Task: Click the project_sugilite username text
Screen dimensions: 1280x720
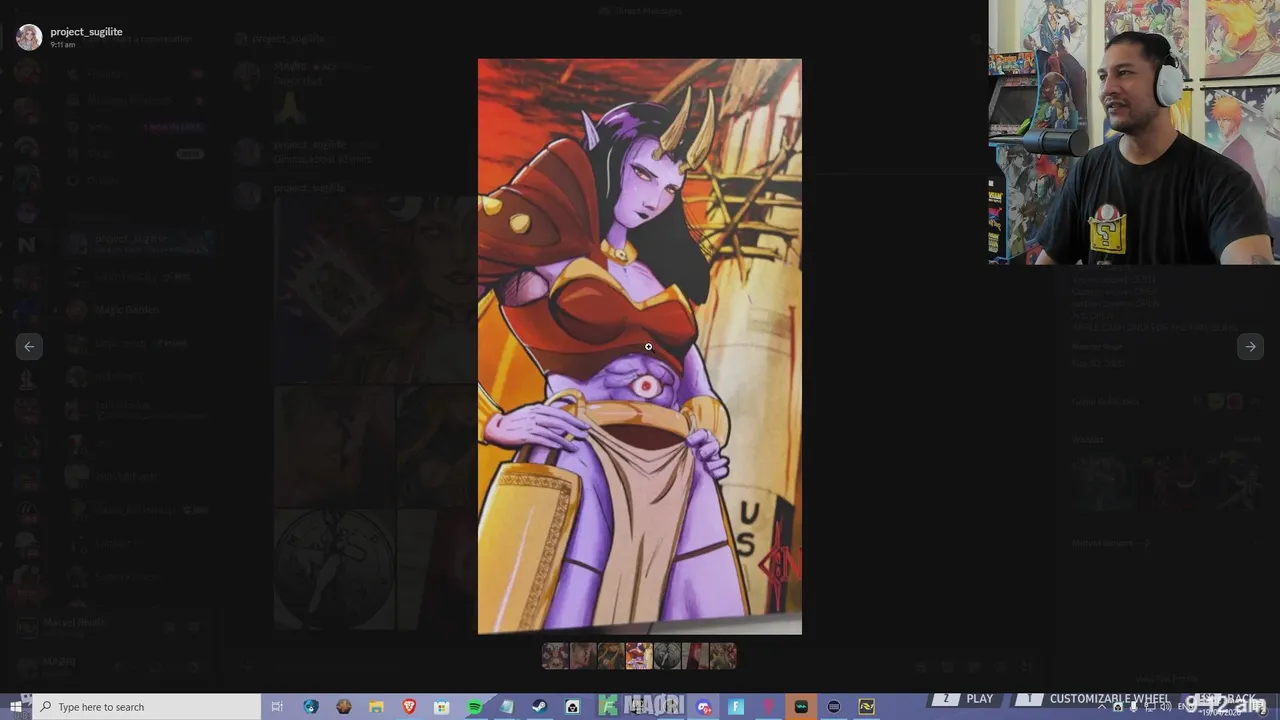Action: 86,32
